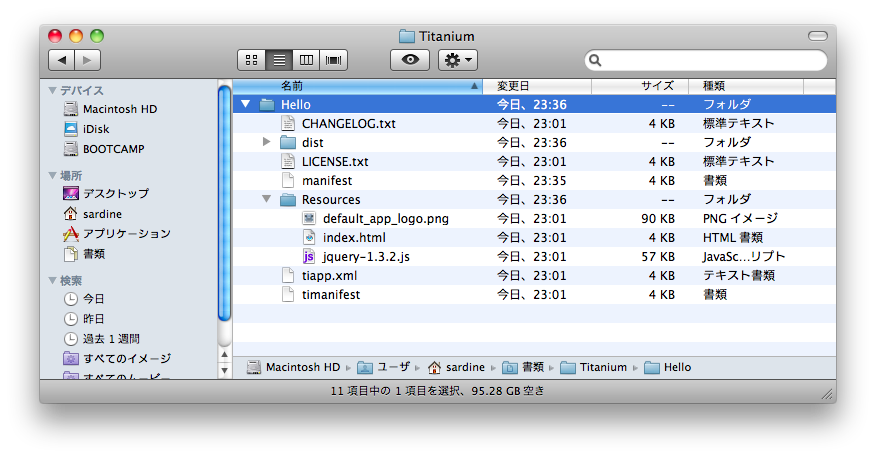876x458 pixels.
Task: Collapse the Hello folder disclosure triangle
Action: 245,104
